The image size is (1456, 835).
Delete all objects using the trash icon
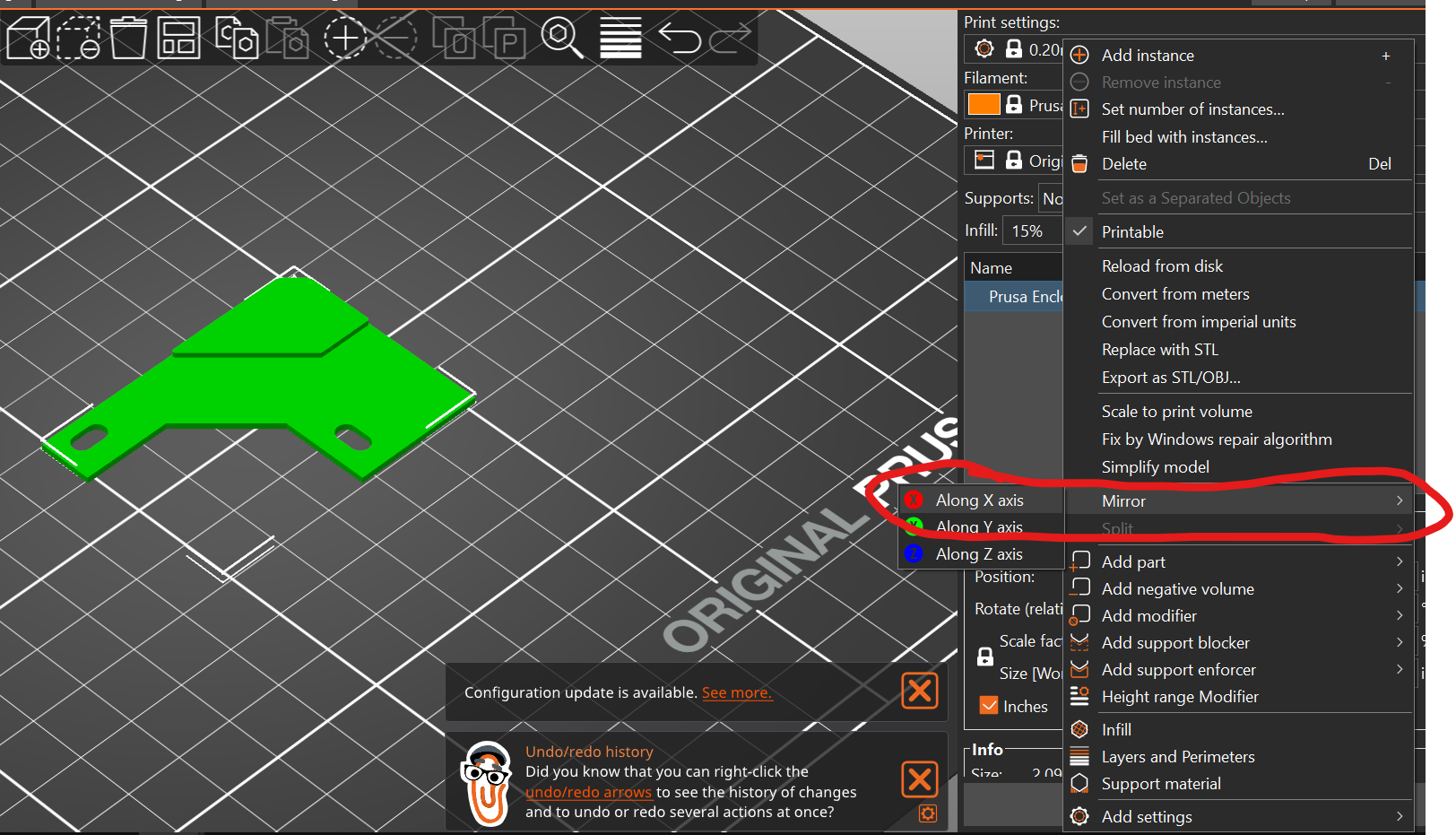pyautogui.click(x=128, y=38)
